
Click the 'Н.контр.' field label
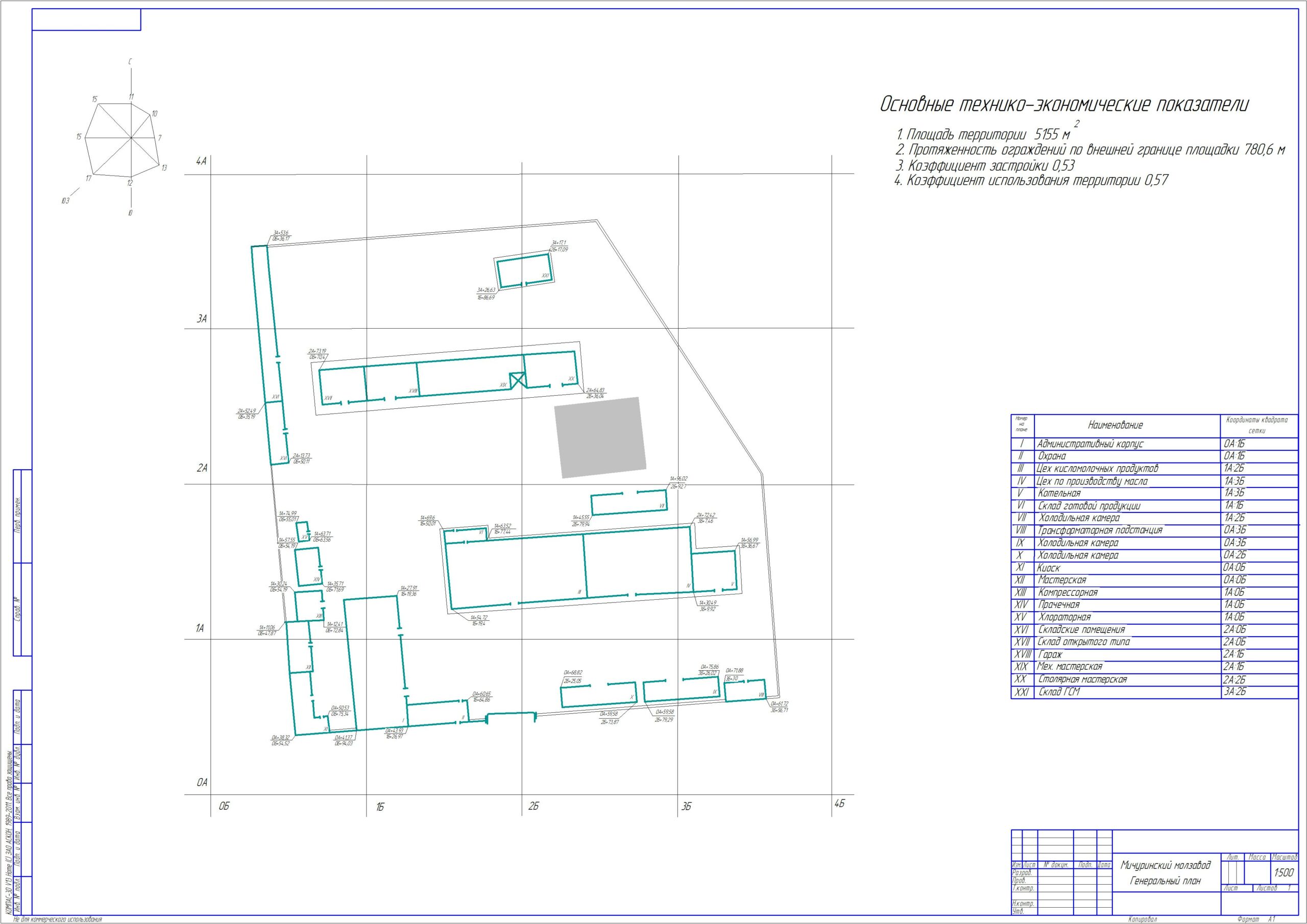[1023, 904]
